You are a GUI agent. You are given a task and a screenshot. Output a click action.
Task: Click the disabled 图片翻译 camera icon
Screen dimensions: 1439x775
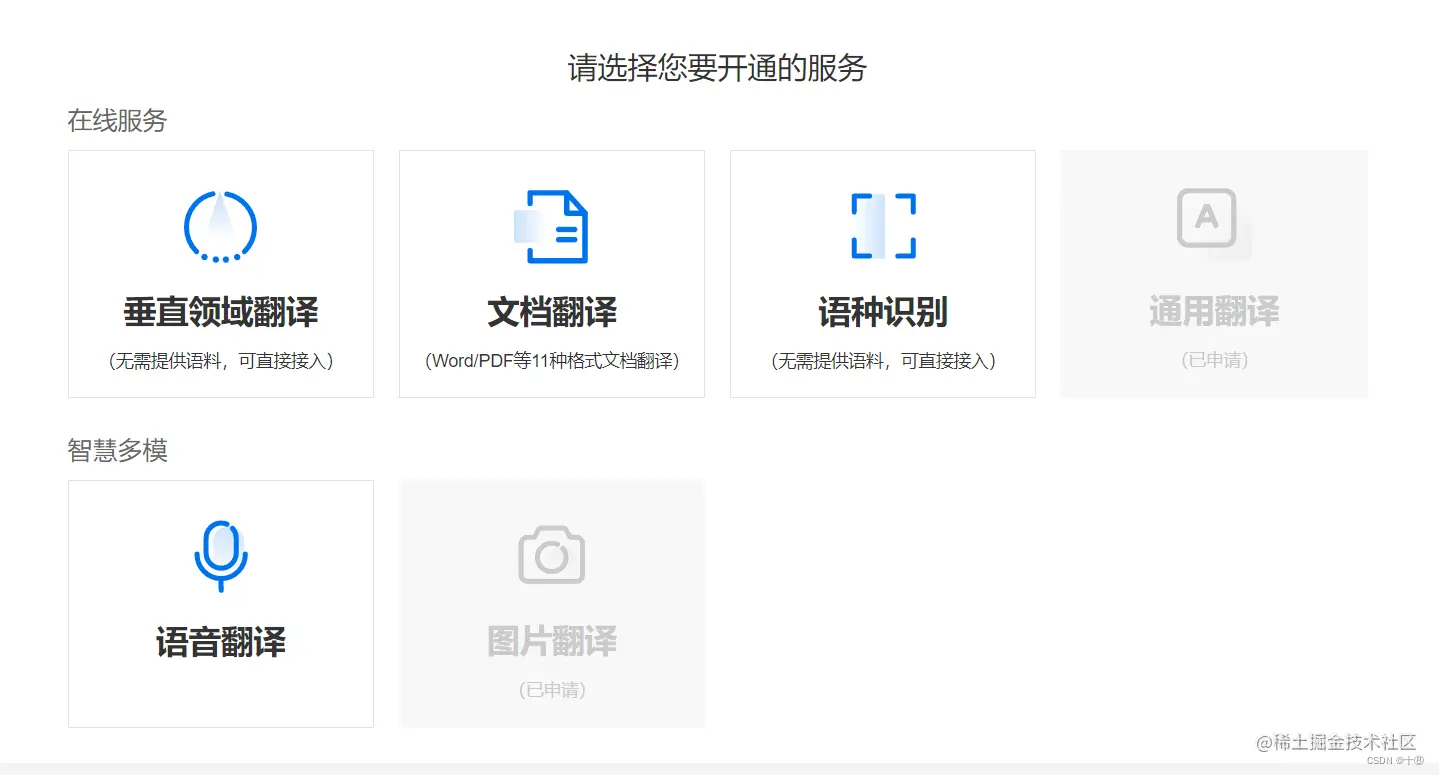point(551,555)
